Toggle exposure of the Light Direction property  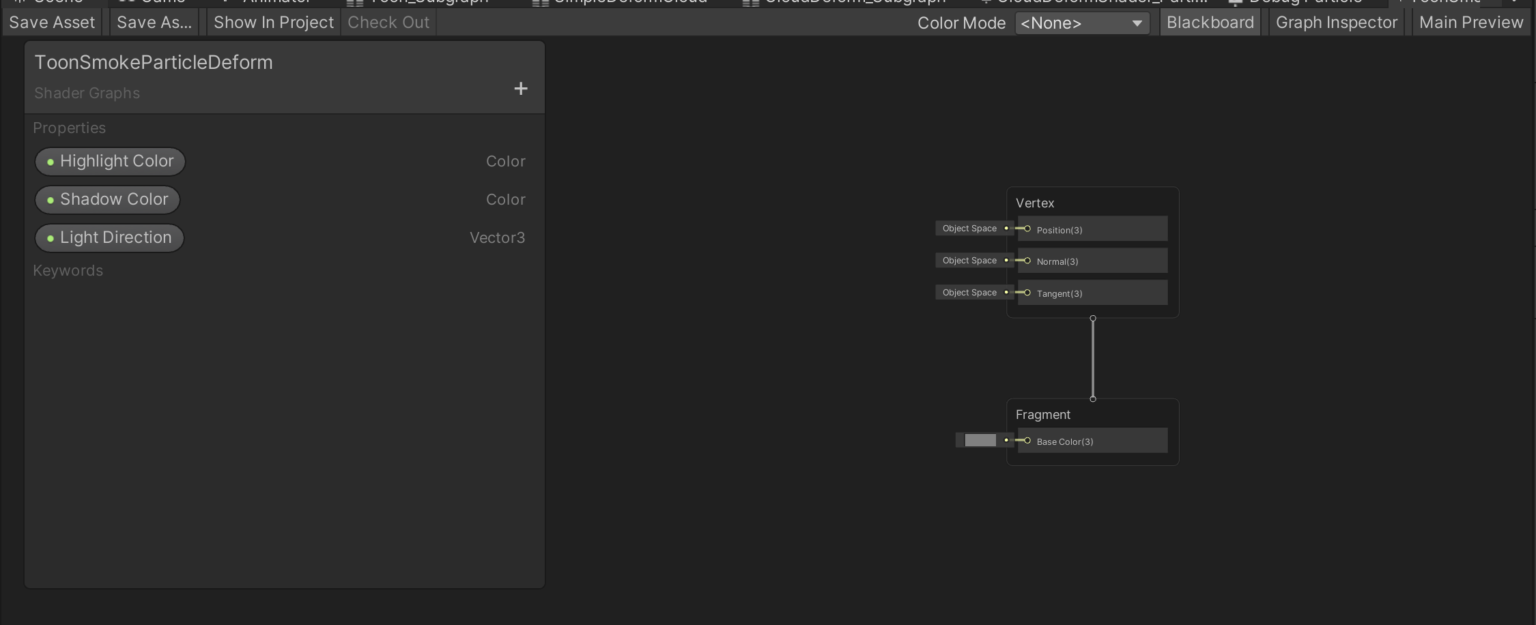[x=51, y=237]
